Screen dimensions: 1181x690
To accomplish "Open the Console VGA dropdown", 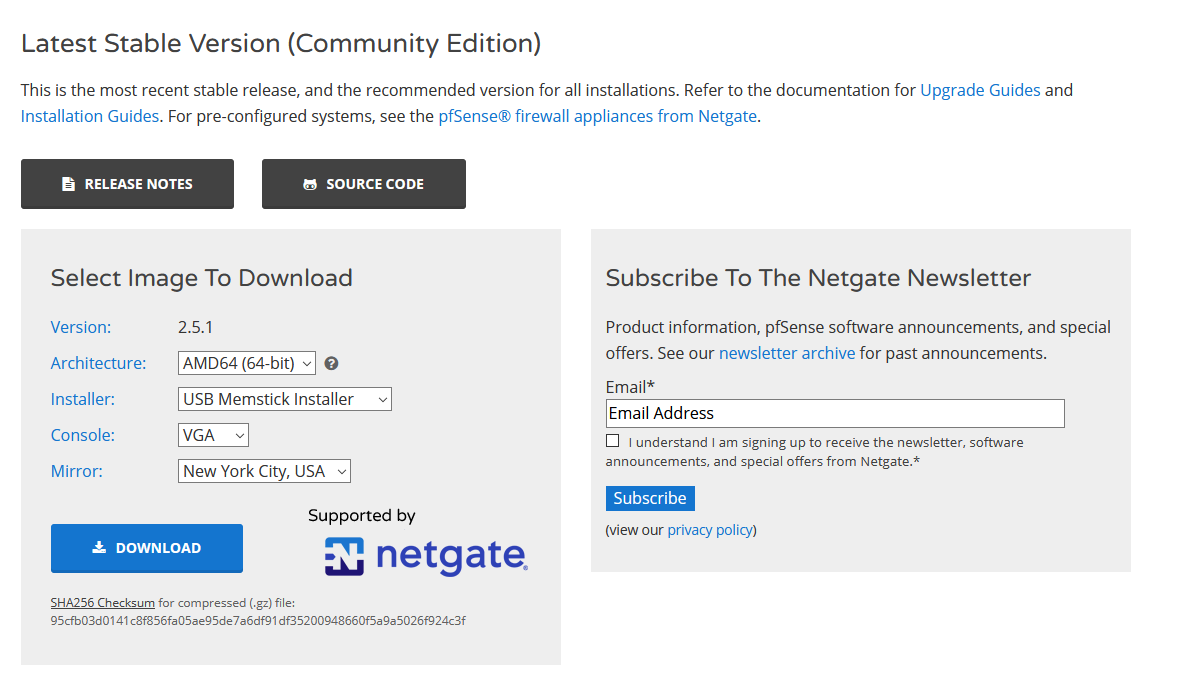I will 213,435.
